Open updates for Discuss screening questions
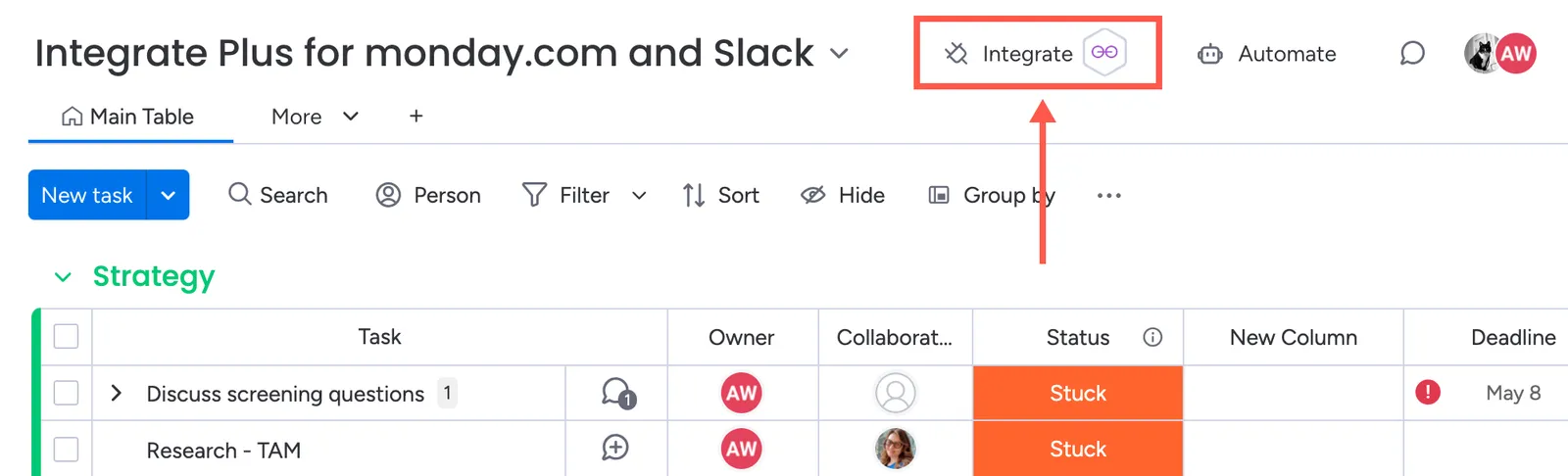Image resolution: width=1568 pixels, height=476 pixels. [x=617, y=393]
